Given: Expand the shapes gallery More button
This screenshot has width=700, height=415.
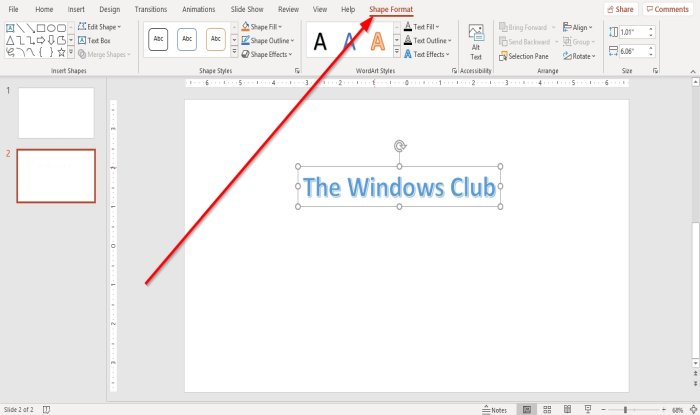Looking at the screenshot, I should point(71,52).
